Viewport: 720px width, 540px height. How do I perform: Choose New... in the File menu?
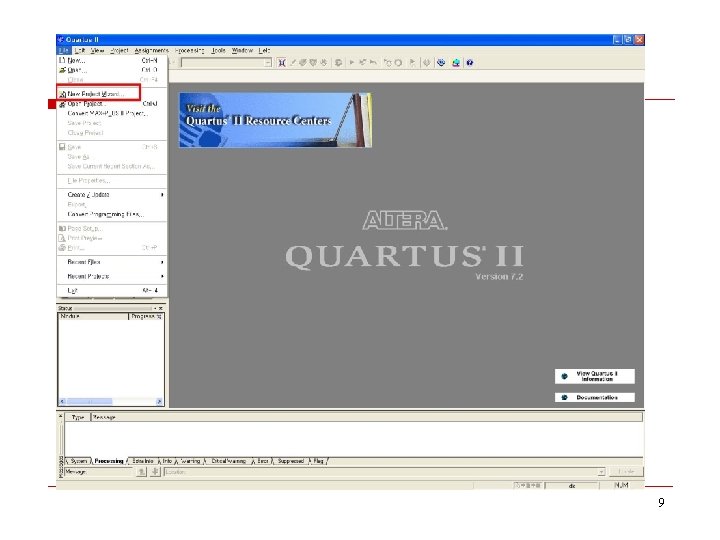pos(112,60)
